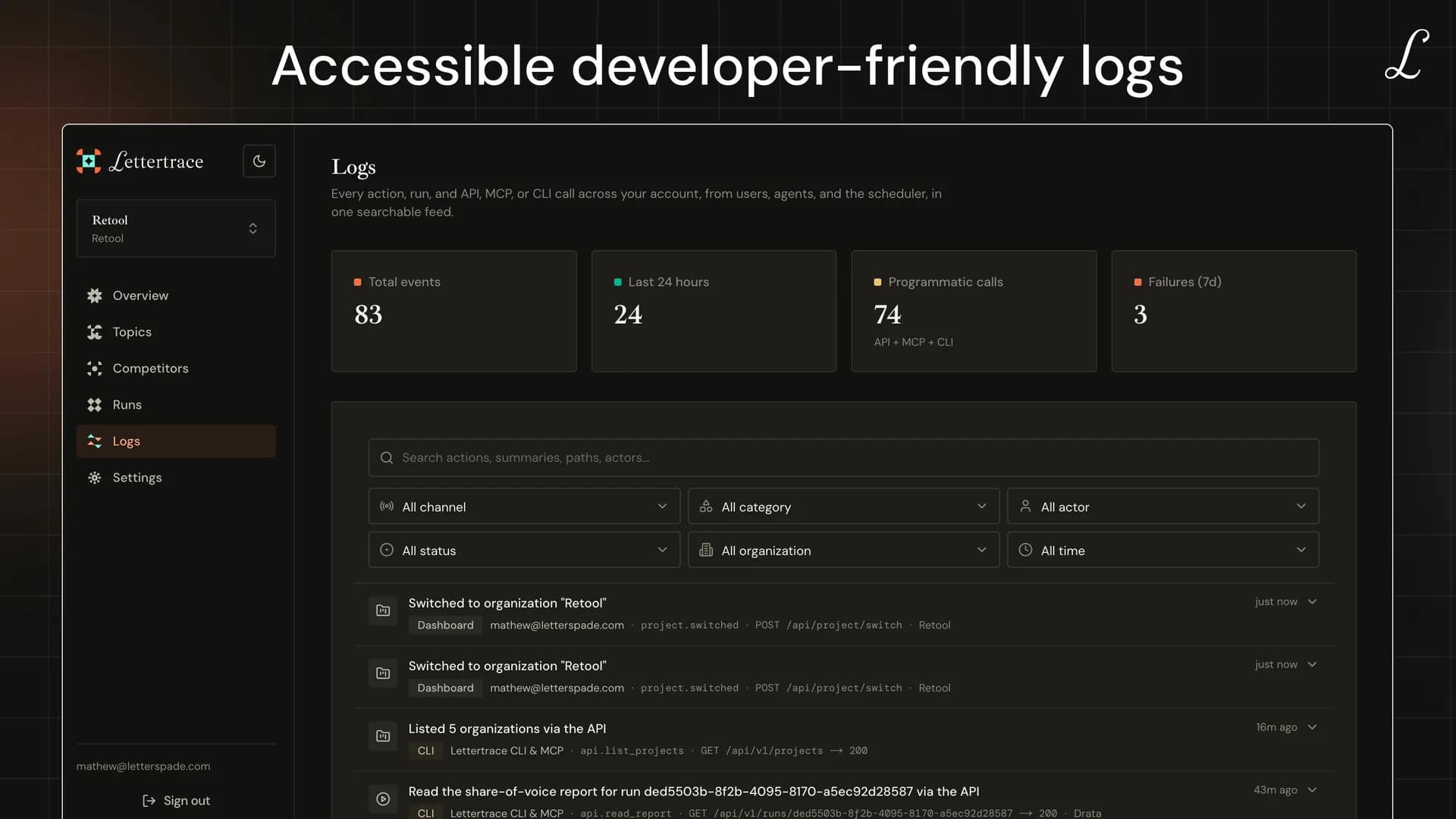Screen dimensions: 1456x819
Task: Open the All status filter dropdown
Action: [524, 551]
